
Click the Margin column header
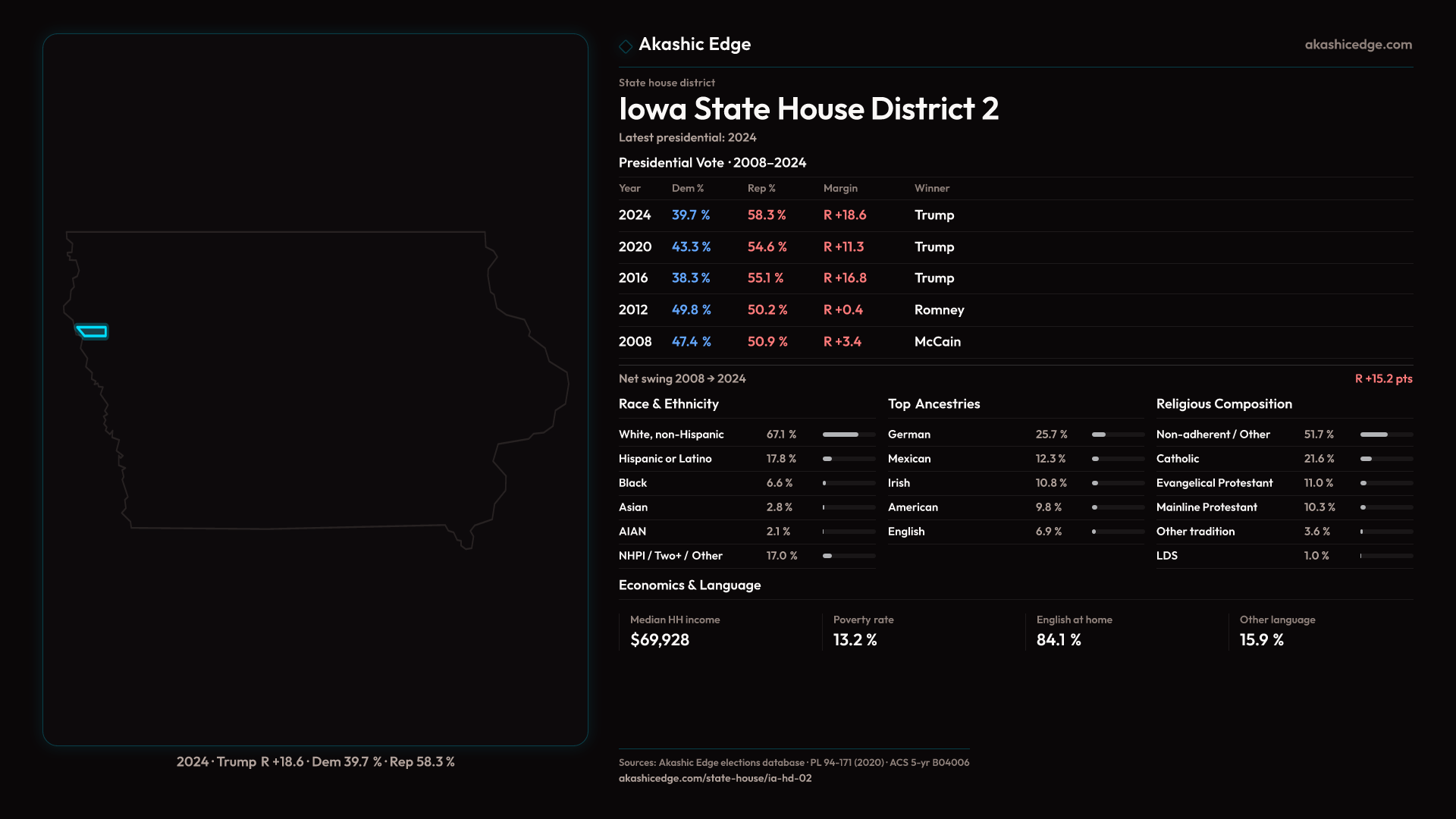pos(840,188)
